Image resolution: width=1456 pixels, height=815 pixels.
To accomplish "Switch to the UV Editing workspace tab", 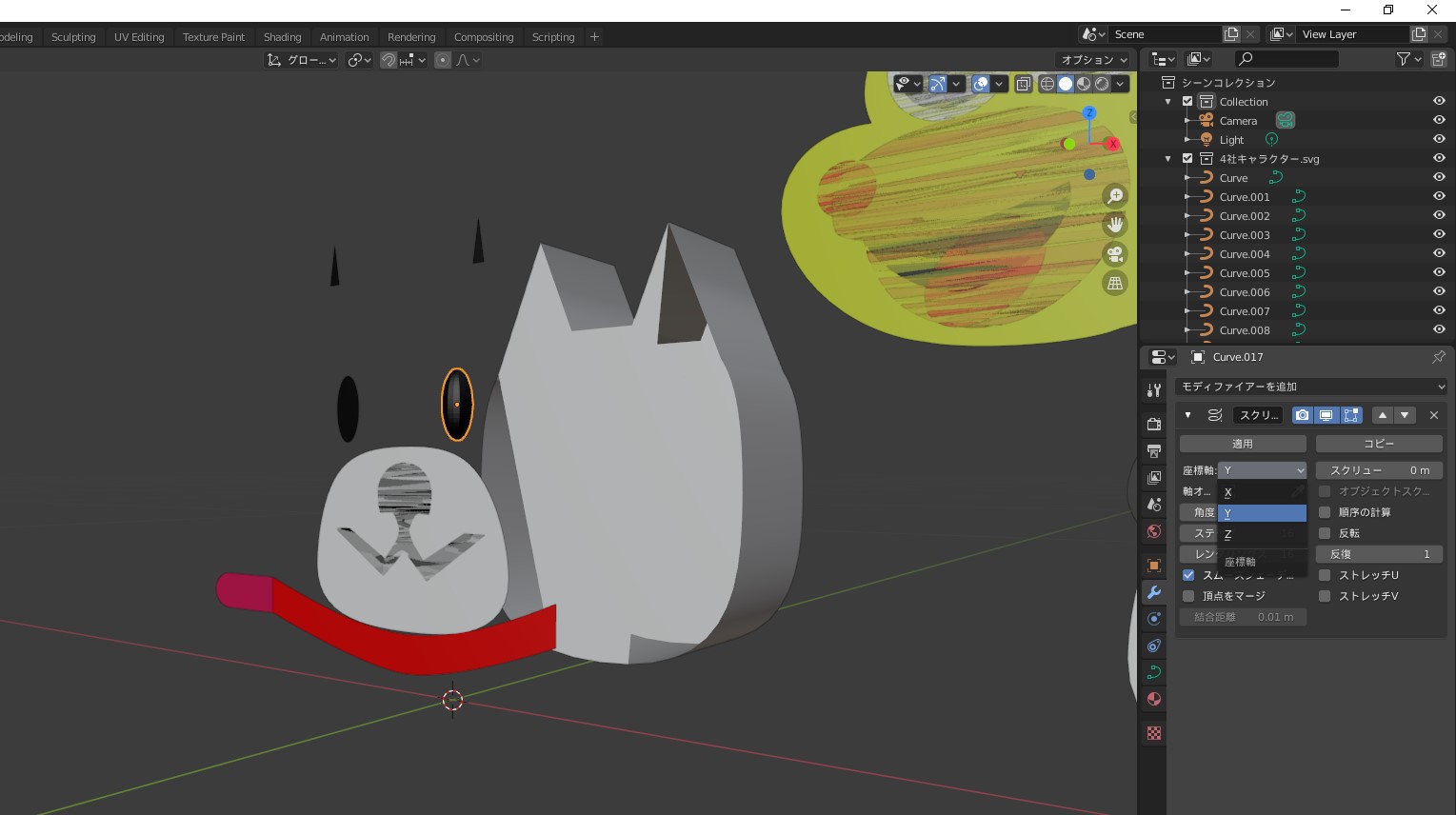I will [x=139, y=37].
